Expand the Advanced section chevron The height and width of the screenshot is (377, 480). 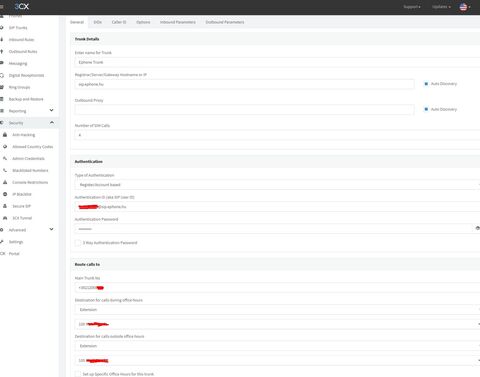click(x=51, y=229)
